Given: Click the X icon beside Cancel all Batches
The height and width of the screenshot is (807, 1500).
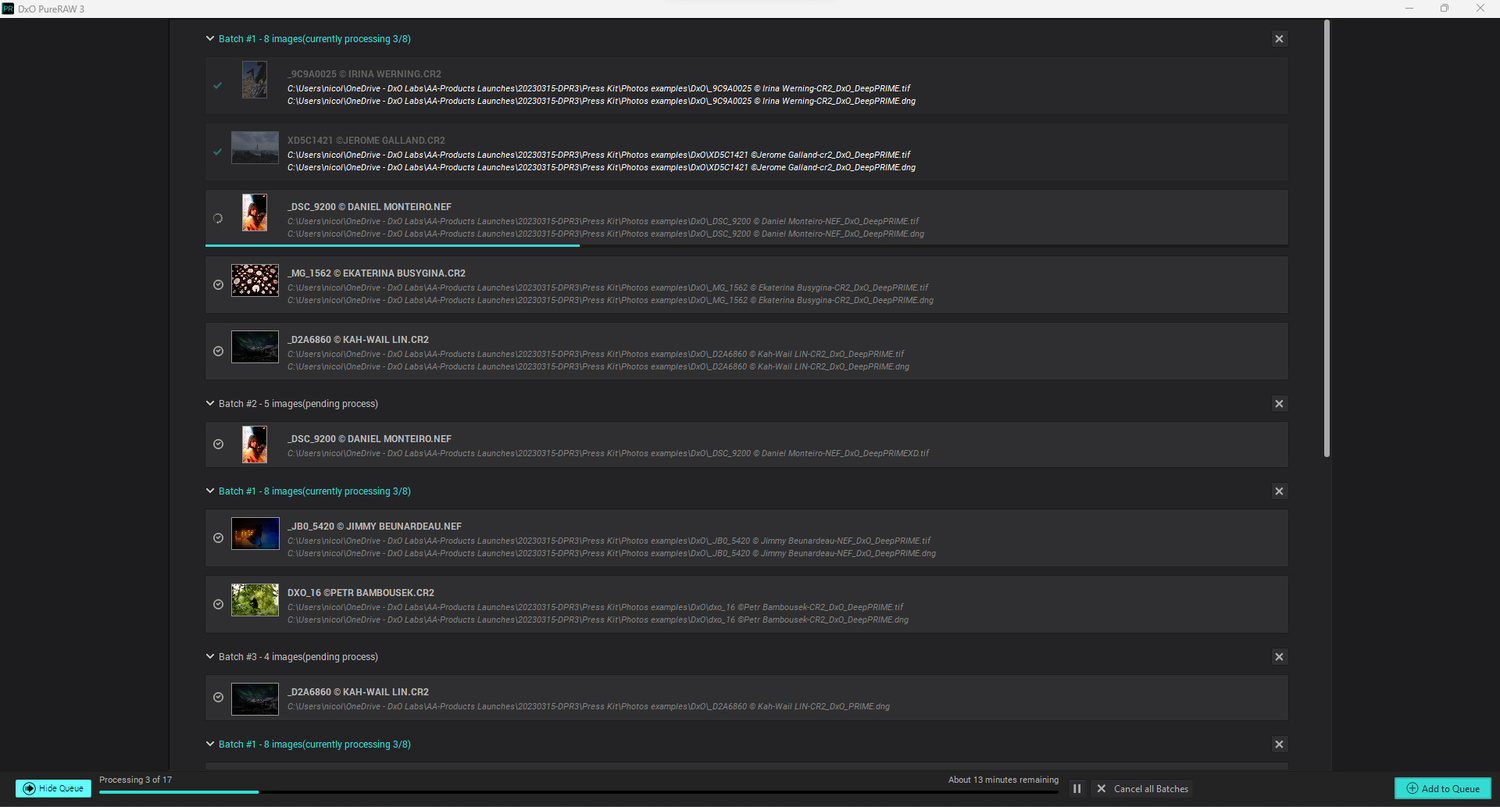Looking at the screenshot, I should coord(1101,789).
